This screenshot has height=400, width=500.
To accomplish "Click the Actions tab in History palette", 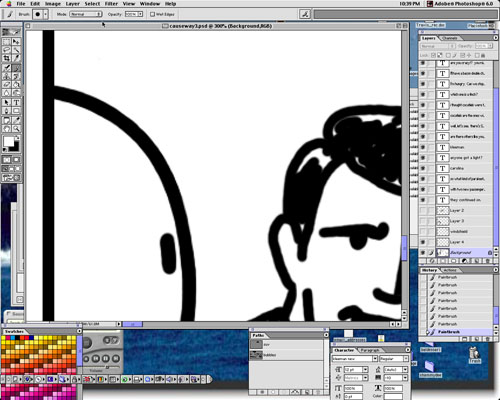I will pyautogui.click(x=449, y=270).
